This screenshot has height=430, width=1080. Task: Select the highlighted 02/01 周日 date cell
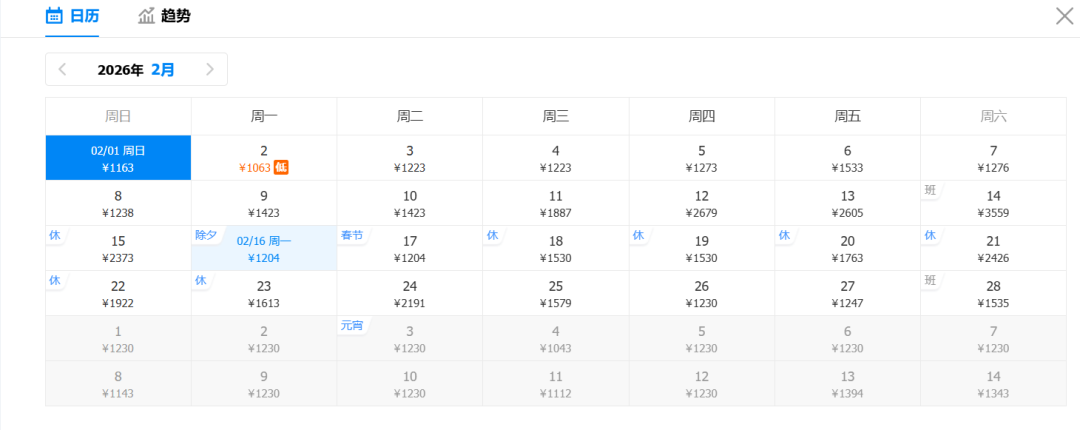[118, 158]
